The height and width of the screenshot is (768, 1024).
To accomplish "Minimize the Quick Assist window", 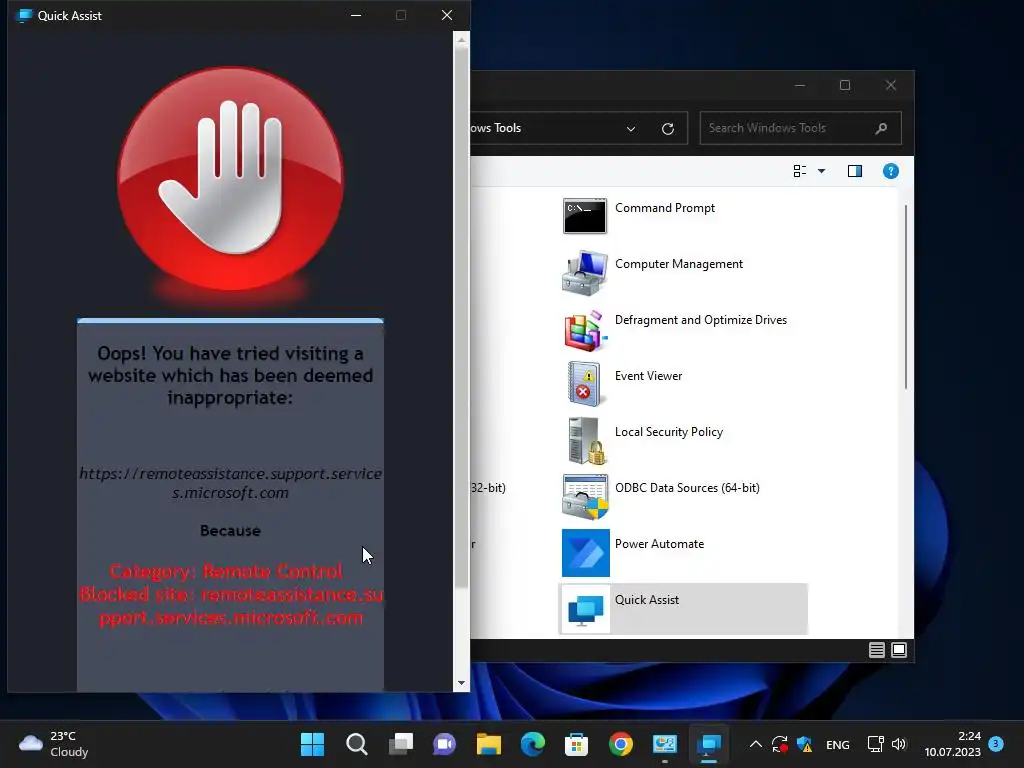I will click(356, 15).
